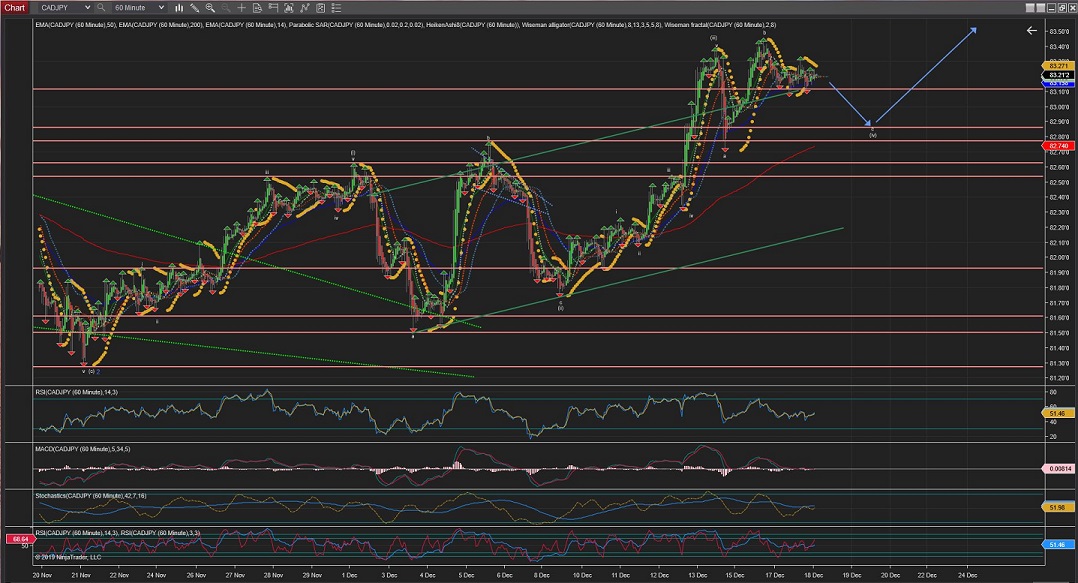This screenshot has width=1078, height=583.
Task: Select the bottom double RSI panel label
Action: pyautogui.click(x=118, y=533)
